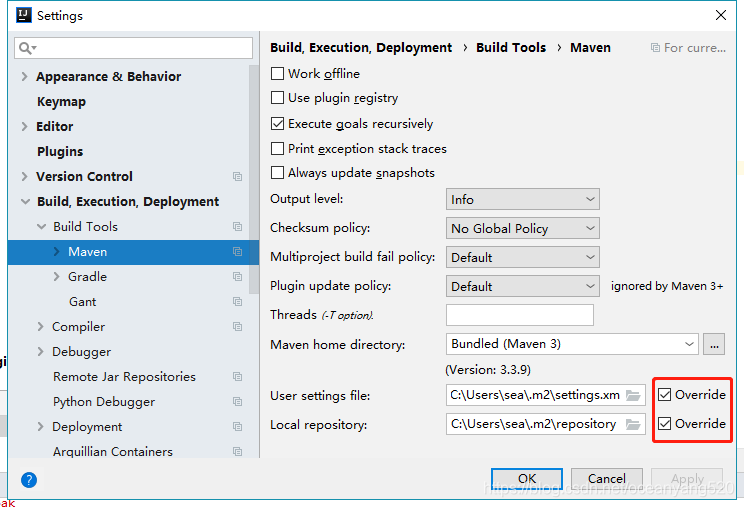744x507 pixels.
Task: Click the IntelliJ logo in title bar
Action: click(x=24, y=15)
